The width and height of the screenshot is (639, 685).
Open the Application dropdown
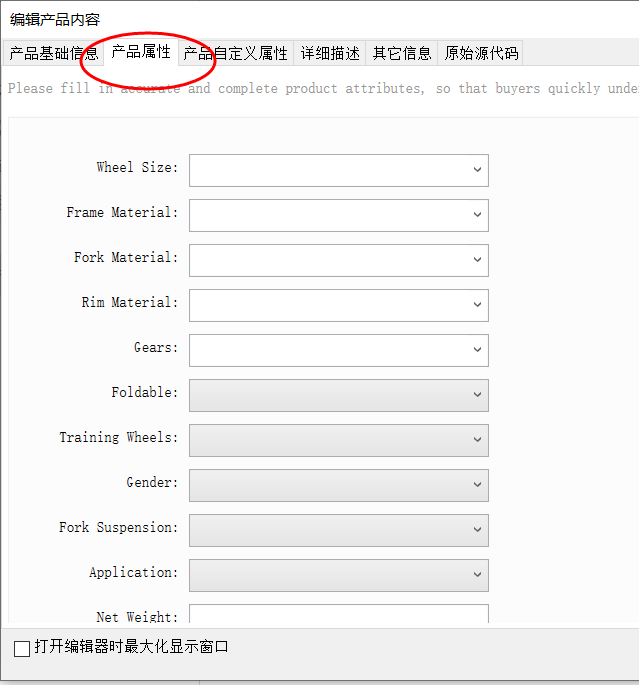338,575
